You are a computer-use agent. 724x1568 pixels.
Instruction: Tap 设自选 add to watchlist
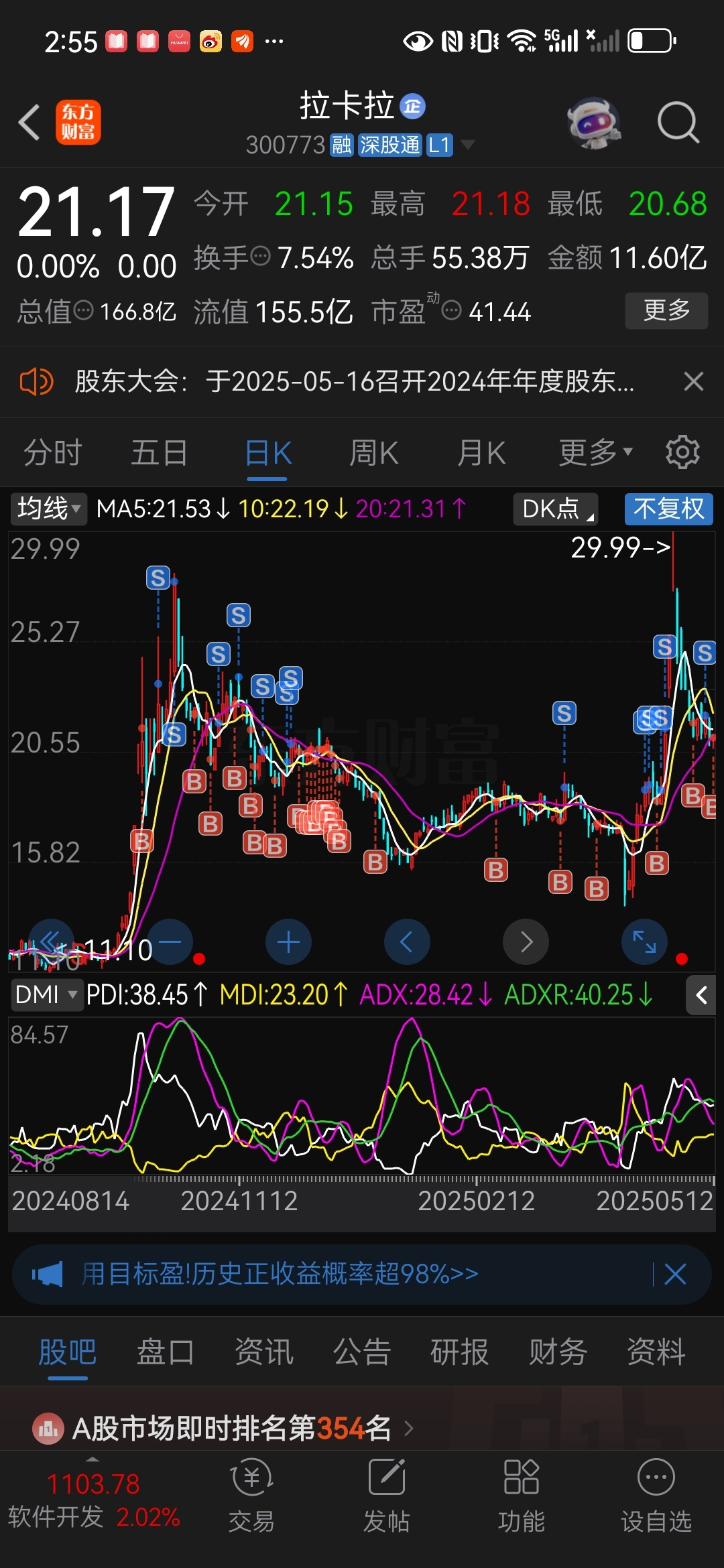click(x=656, y=1497)
